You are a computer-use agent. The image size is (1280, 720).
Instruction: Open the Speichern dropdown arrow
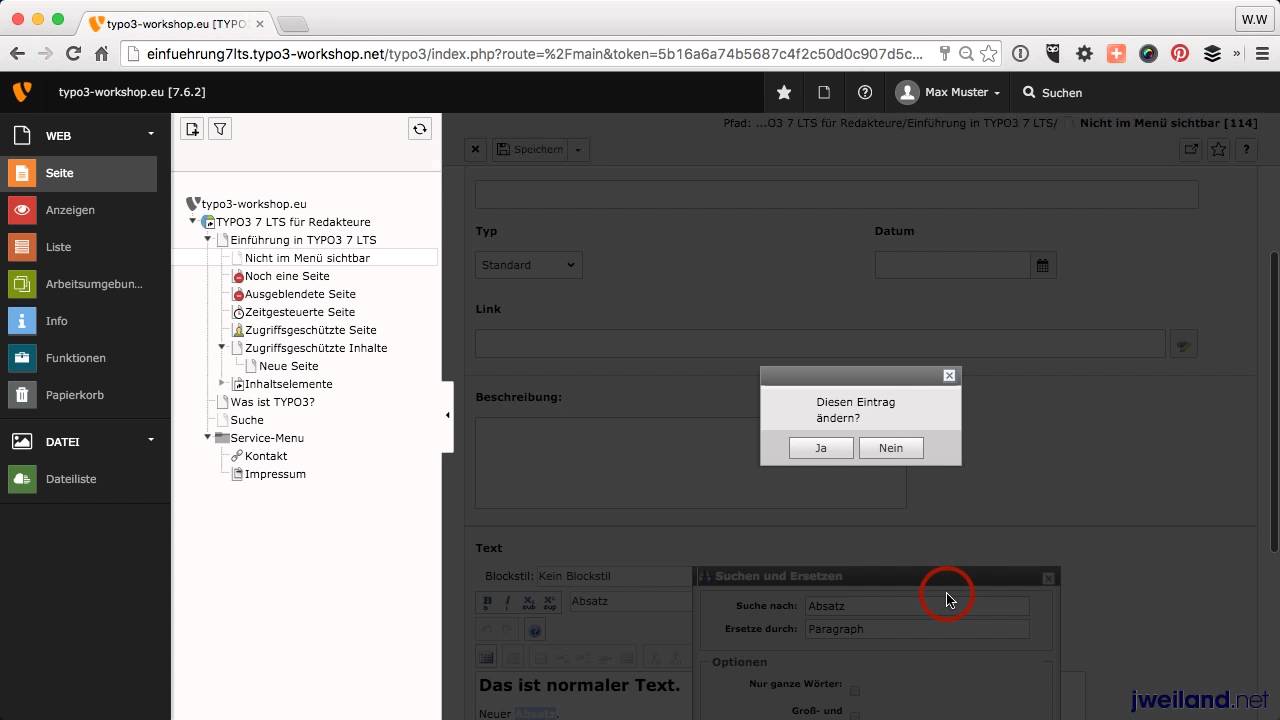577,149
